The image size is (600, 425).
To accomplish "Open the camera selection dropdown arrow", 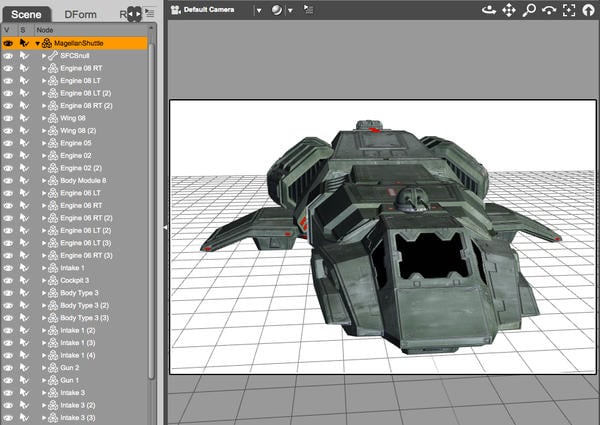I will coord(259,11).
